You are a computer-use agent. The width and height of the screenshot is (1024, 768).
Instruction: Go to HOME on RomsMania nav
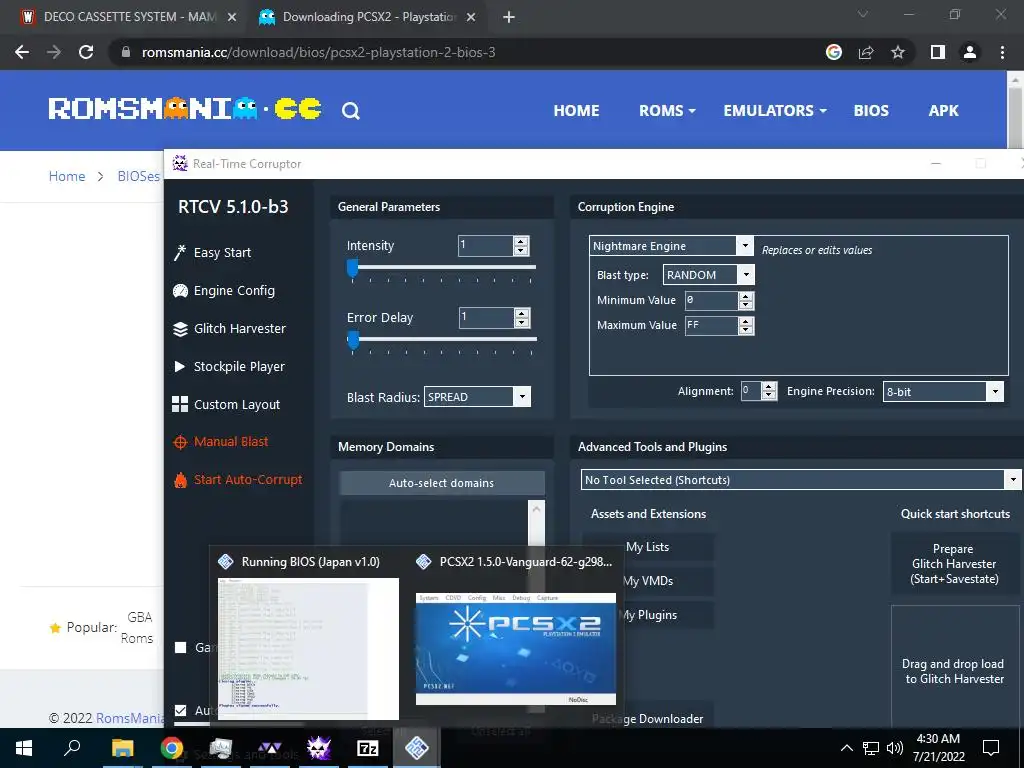576,111
